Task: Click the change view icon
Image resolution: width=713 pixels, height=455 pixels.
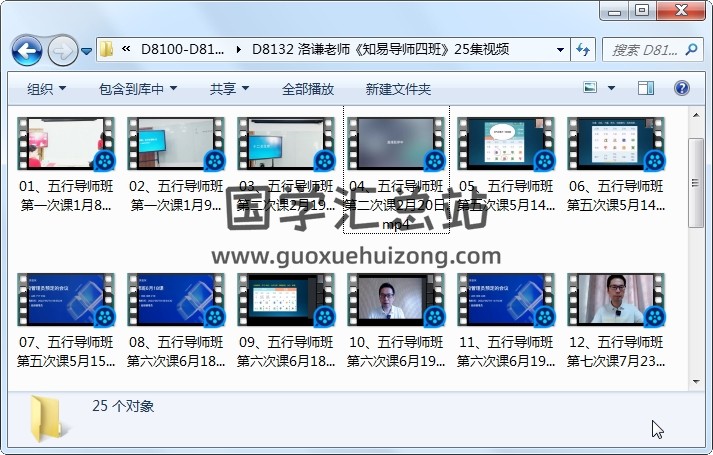Action: click(590, 89)
